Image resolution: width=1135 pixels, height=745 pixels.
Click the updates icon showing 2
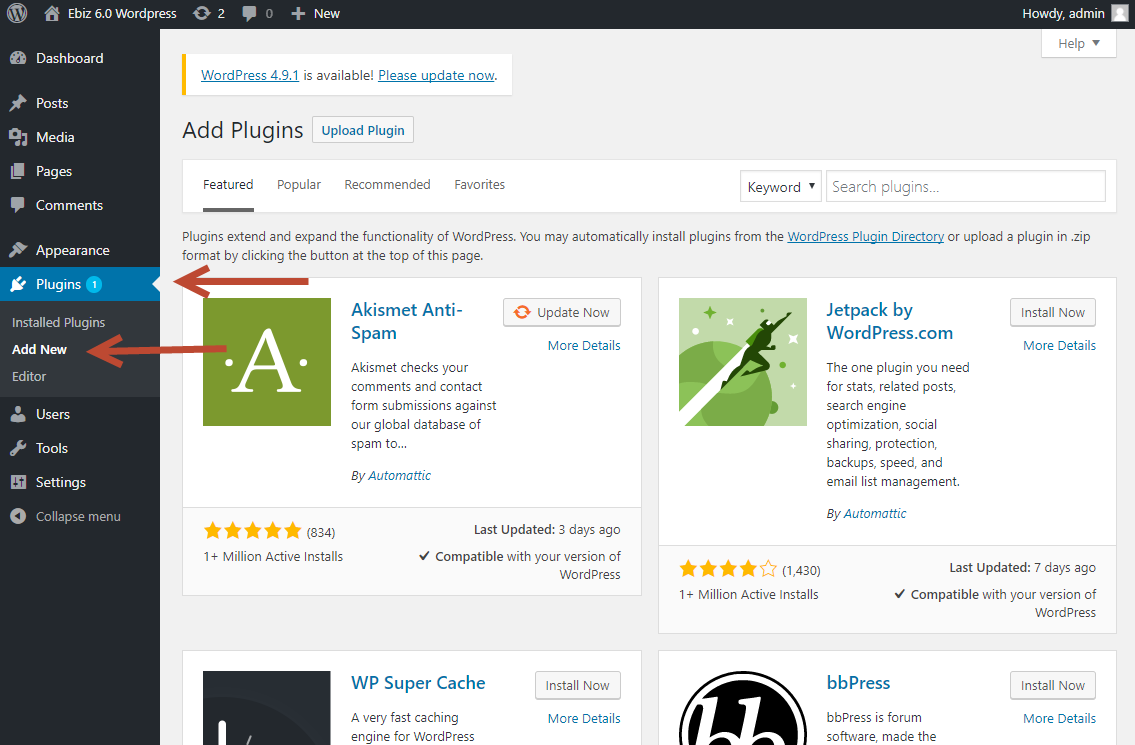coord(201,13)
